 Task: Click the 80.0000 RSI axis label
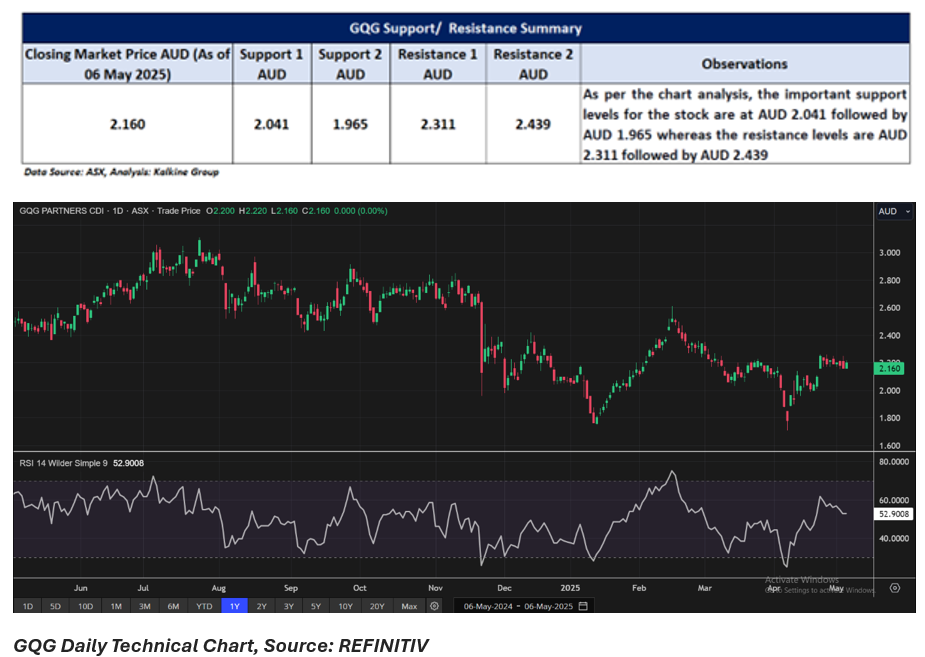[x=894, y=462]
